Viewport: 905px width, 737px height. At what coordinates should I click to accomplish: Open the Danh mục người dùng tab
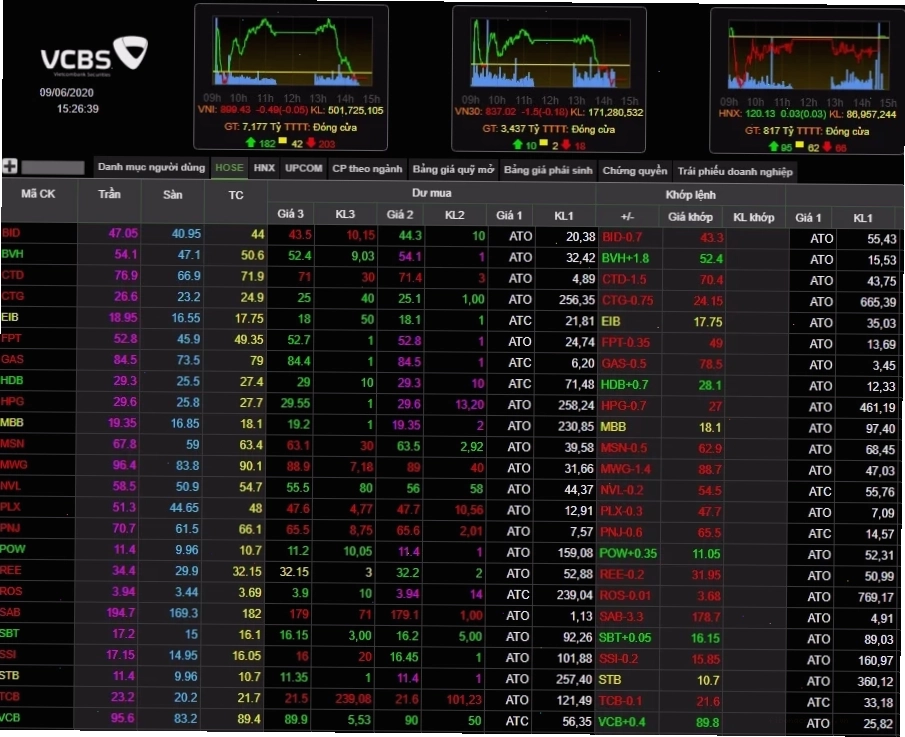click(151, 167)
